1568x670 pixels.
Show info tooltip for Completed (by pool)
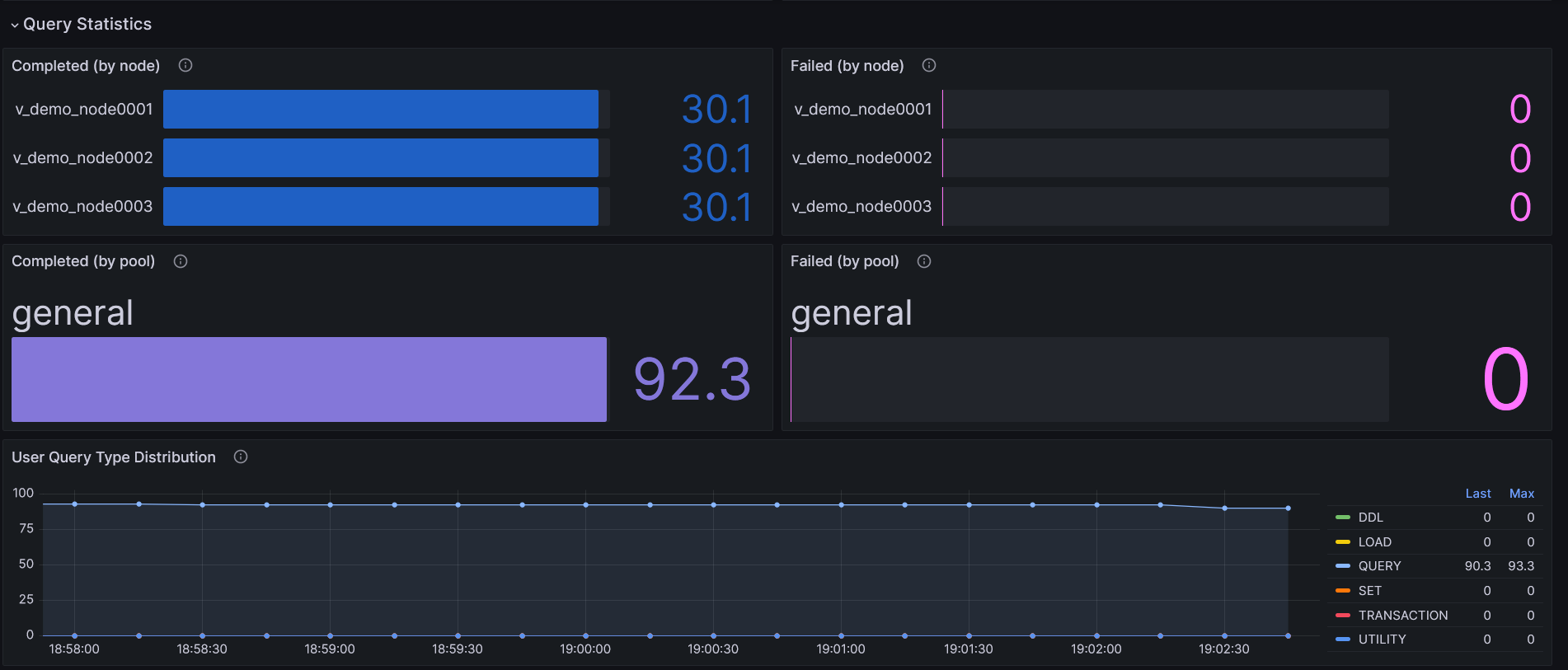[181, 261]
